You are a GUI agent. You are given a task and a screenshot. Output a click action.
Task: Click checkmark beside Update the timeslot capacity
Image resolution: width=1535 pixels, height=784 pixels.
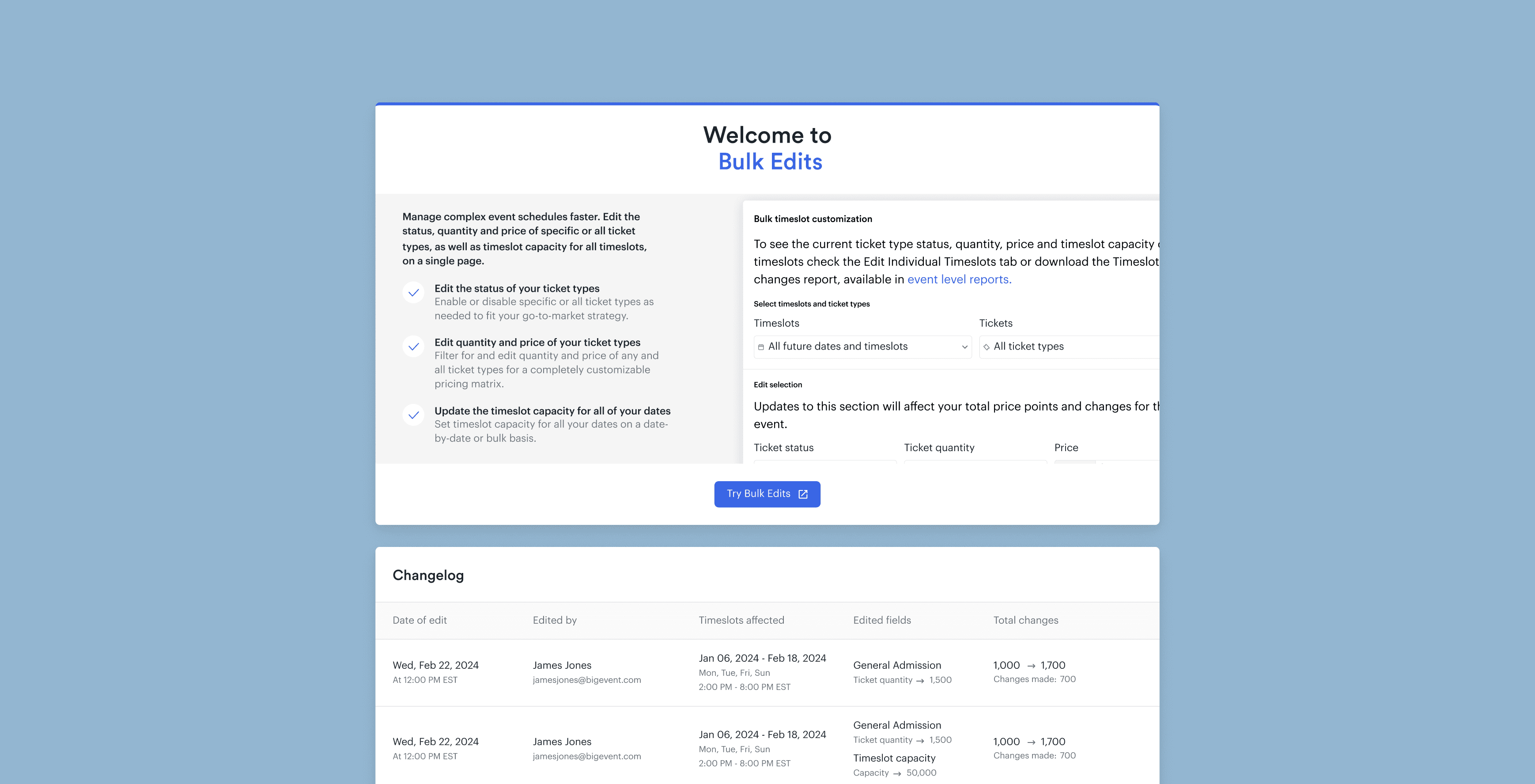point(413,415)
